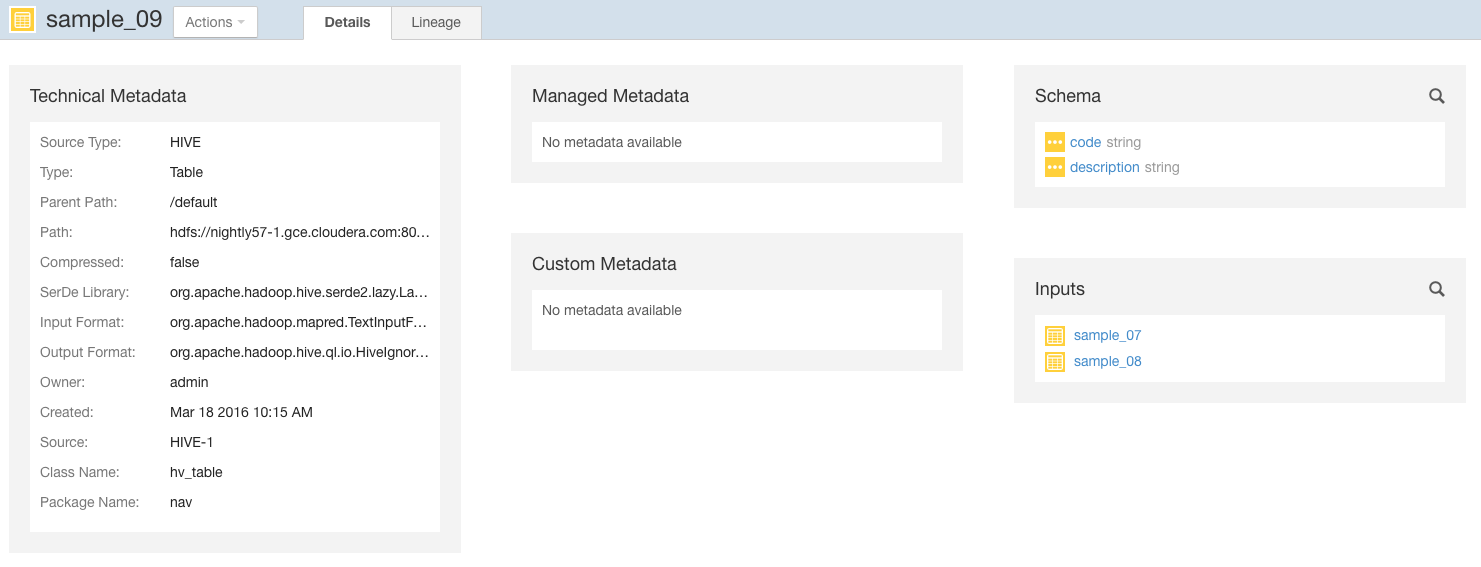Open the sample_07 input table link
Image resolution: width=1481 pixels, height=567 pixels.
tap(1107, 335)
